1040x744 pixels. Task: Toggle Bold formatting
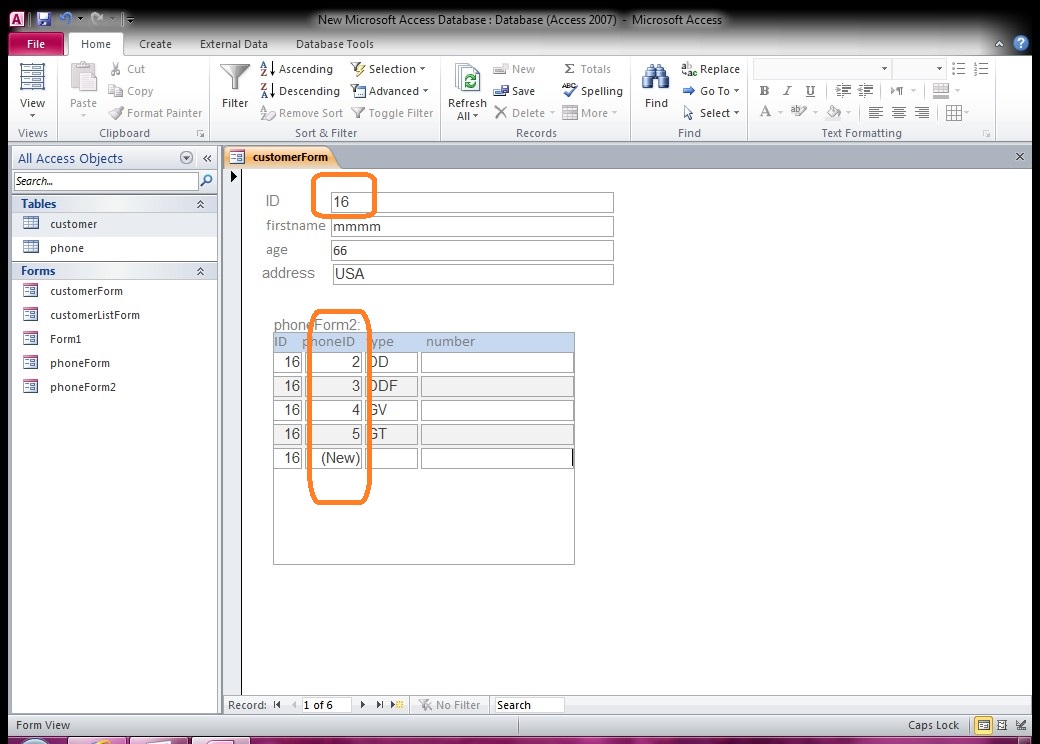pos(765,91)
